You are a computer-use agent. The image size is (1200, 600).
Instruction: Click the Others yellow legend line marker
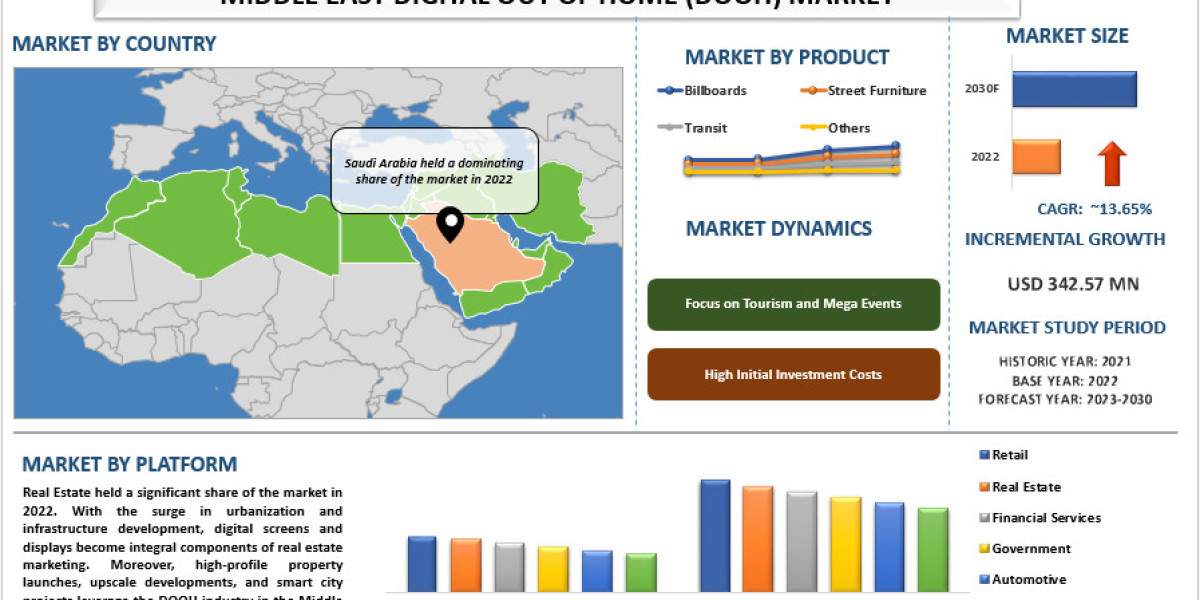coord(813,128)
